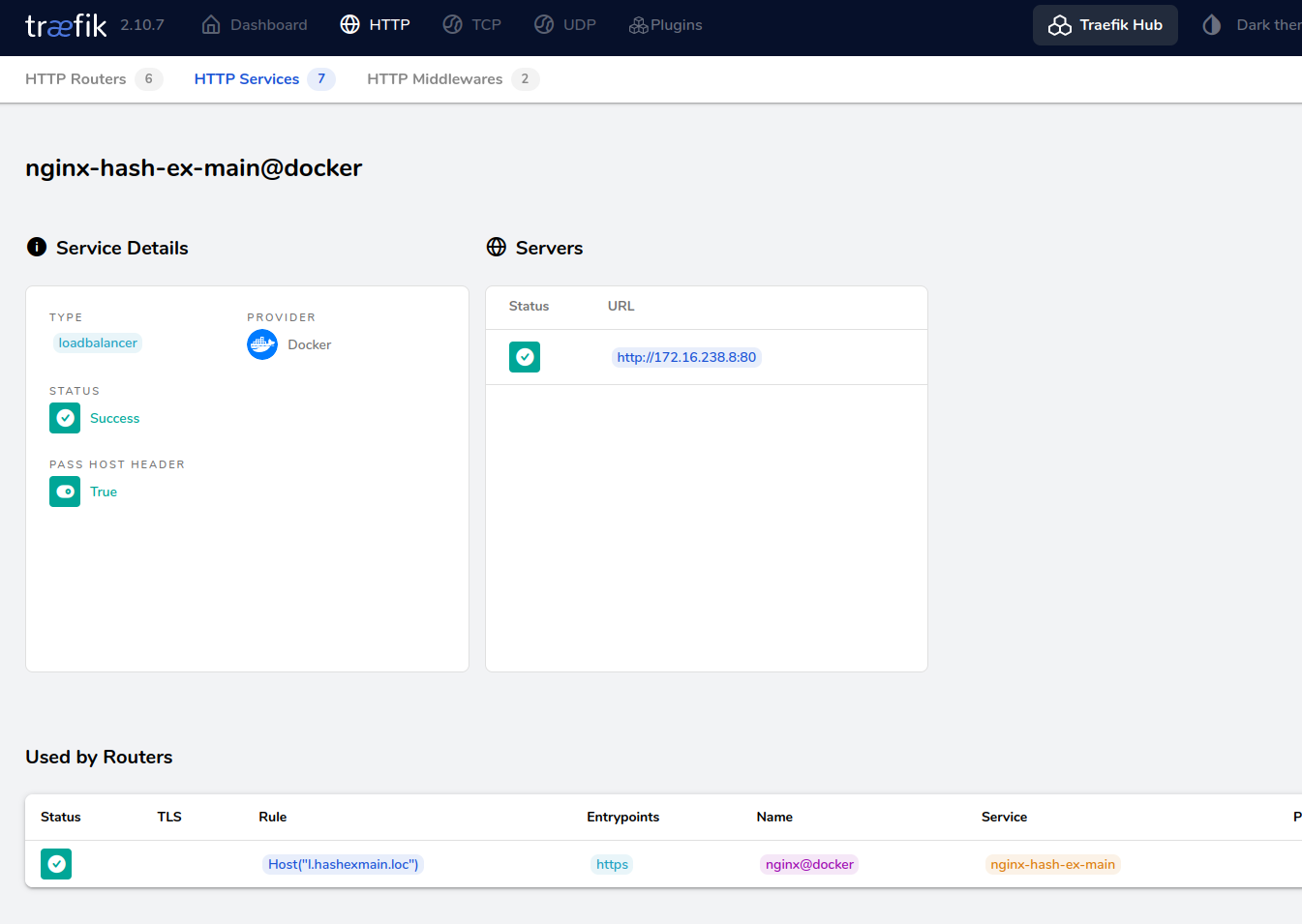Click the Pass Host Header toggle icon
The image size is (1302, 924).
point(65,492)
